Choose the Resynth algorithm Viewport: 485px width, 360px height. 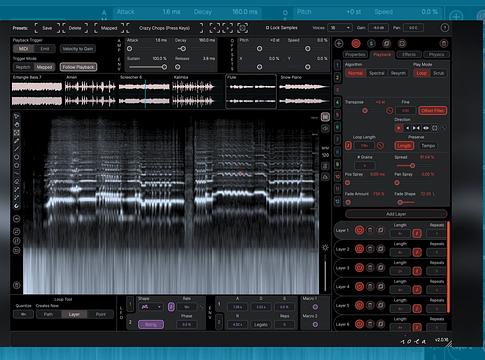click(x=398, y=73)
